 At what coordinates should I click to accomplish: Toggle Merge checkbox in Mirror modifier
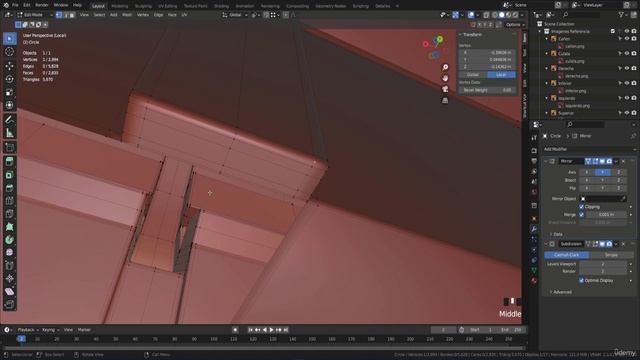point(582,214)
